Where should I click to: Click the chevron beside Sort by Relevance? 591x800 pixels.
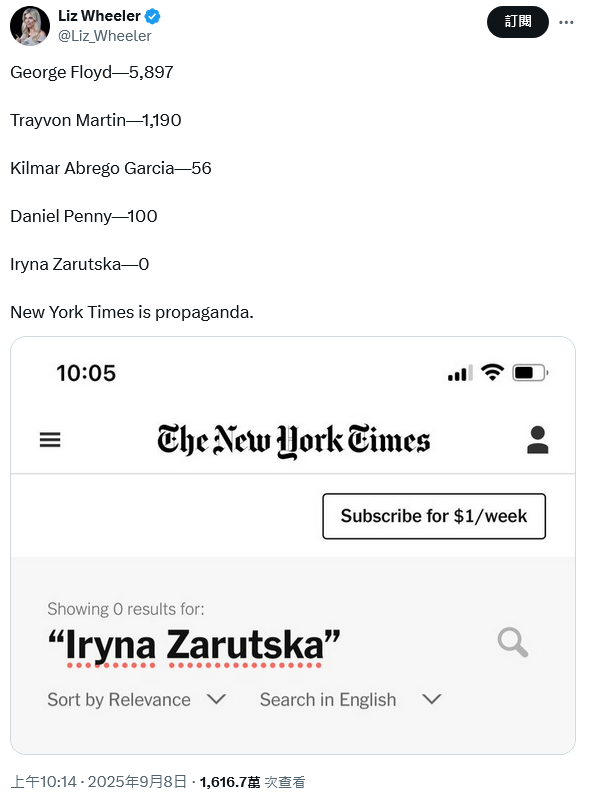[x=216, y=699]
